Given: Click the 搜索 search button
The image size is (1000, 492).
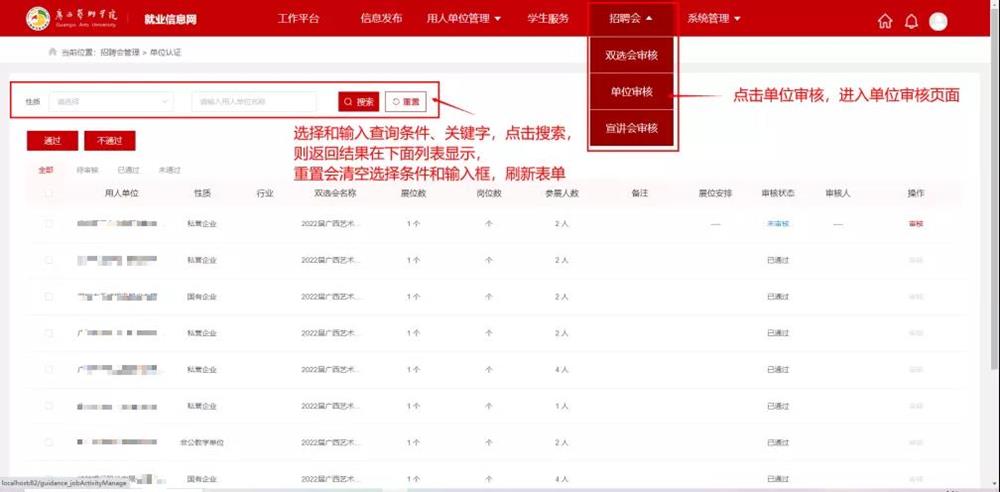Looking at the screenshot, I should (x=358, y=102).
